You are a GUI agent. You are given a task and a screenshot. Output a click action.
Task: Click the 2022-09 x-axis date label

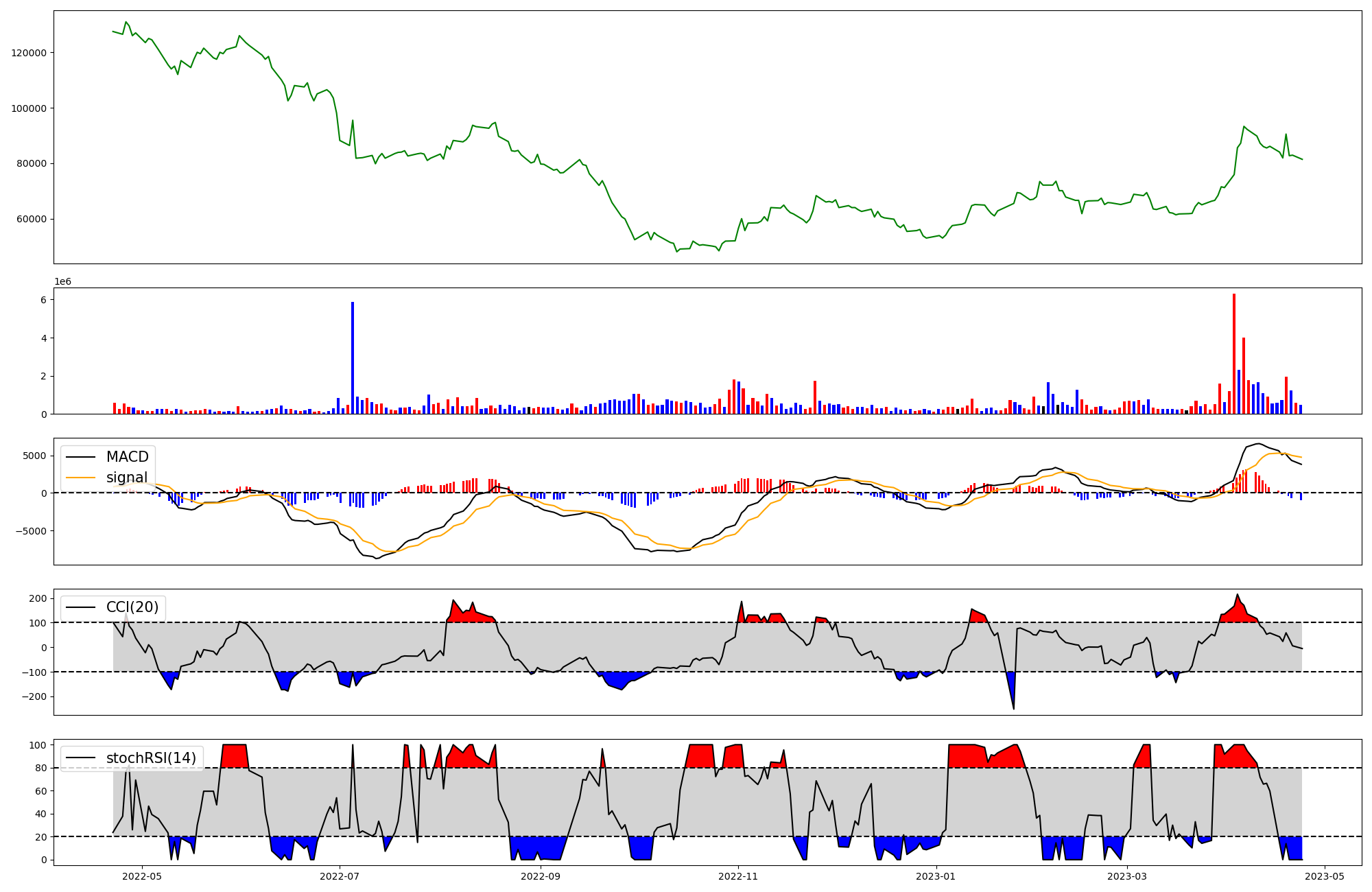click(541, 876)
